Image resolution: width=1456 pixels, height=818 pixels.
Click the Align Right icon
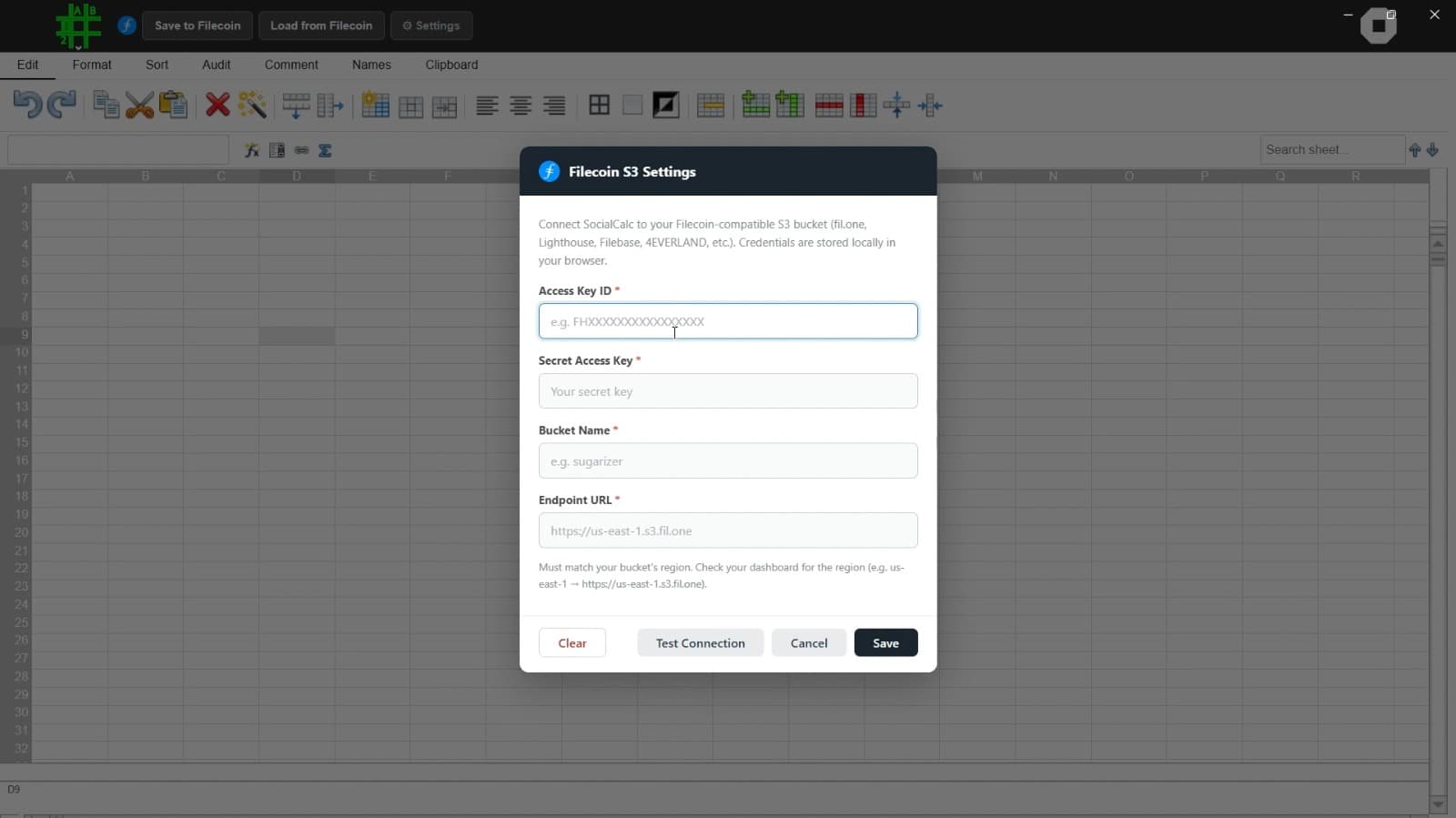[x=554, y=106]
